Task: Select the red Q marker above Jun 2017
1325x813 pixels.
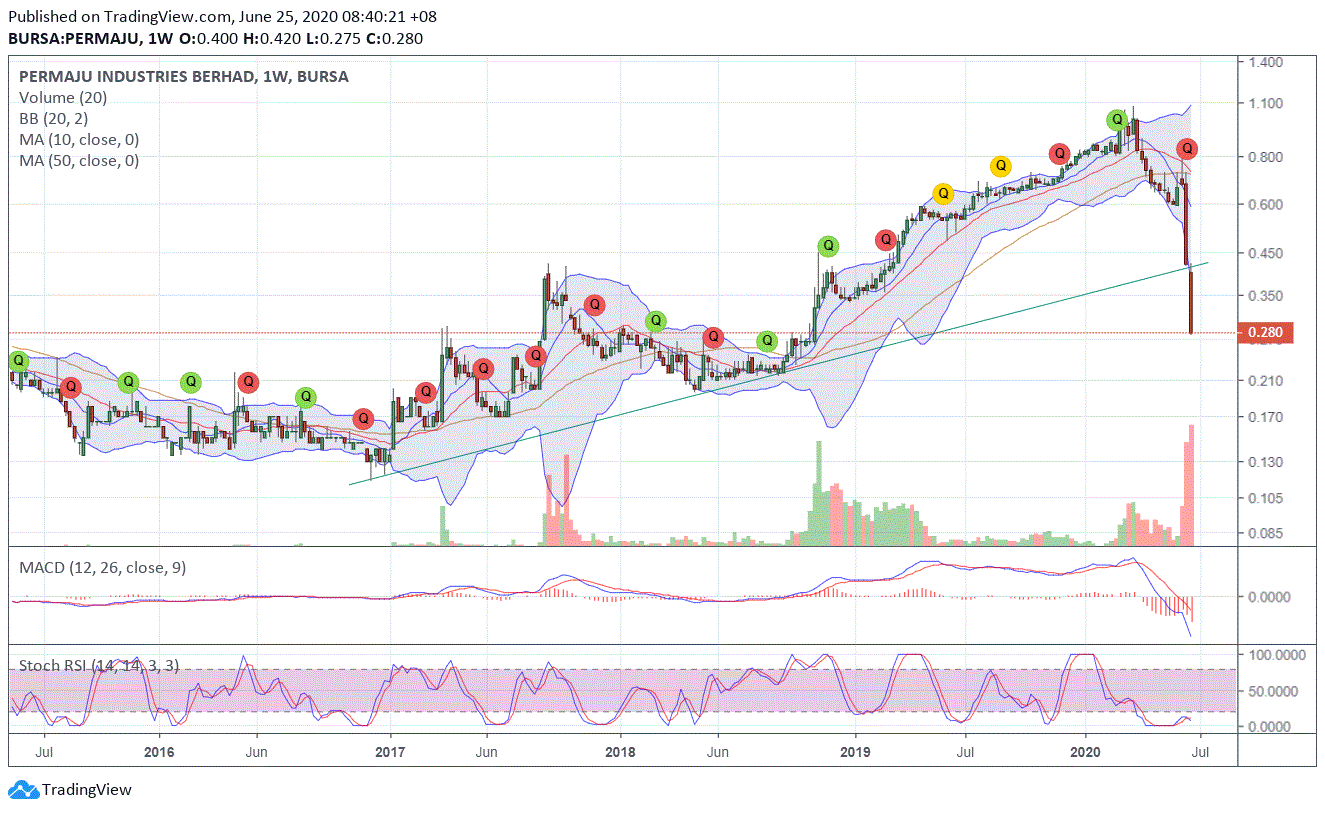Action: 483,368
